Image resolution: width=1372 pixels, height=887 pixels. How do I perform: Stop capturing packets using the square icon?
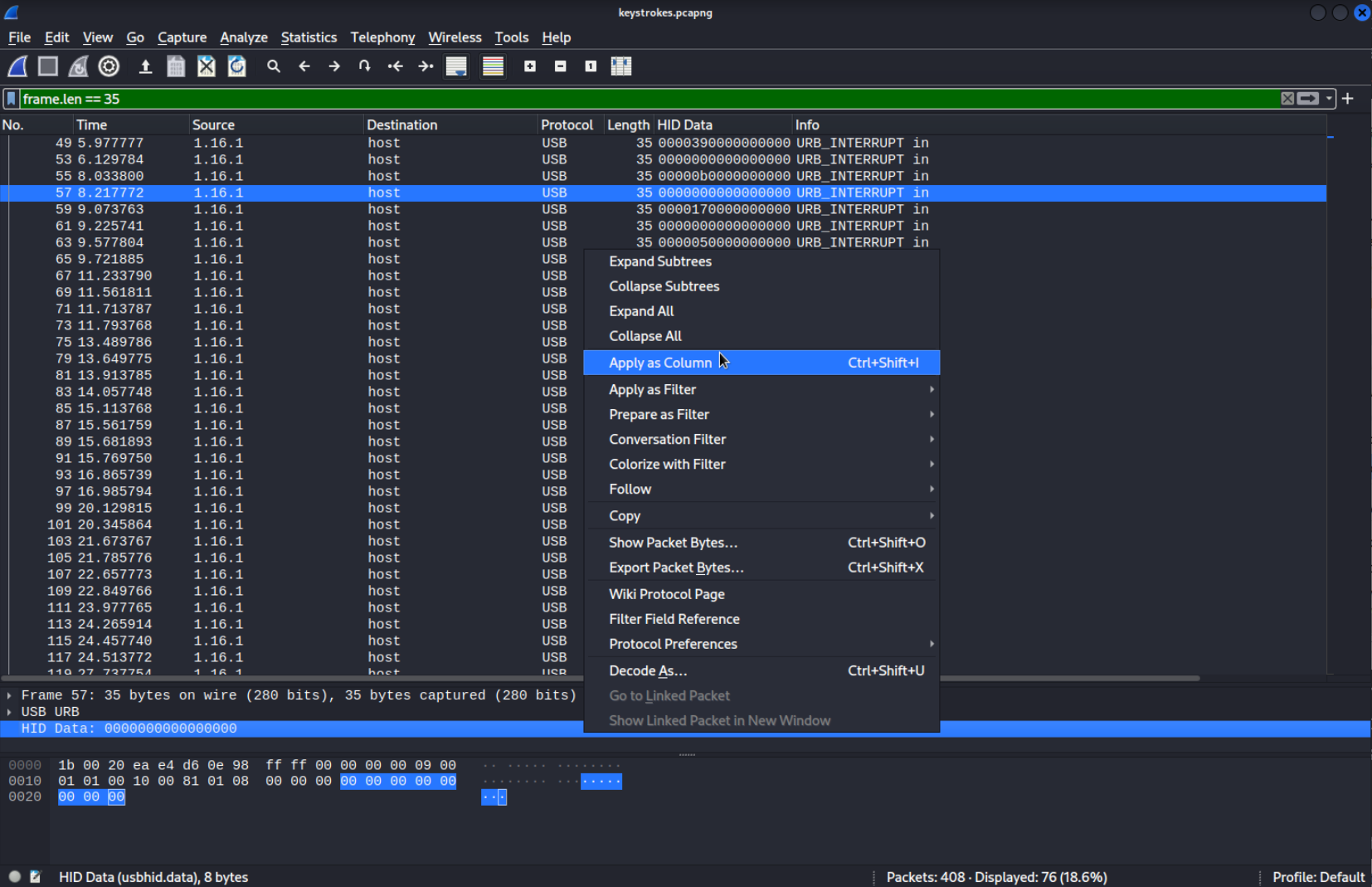(48, 66)
